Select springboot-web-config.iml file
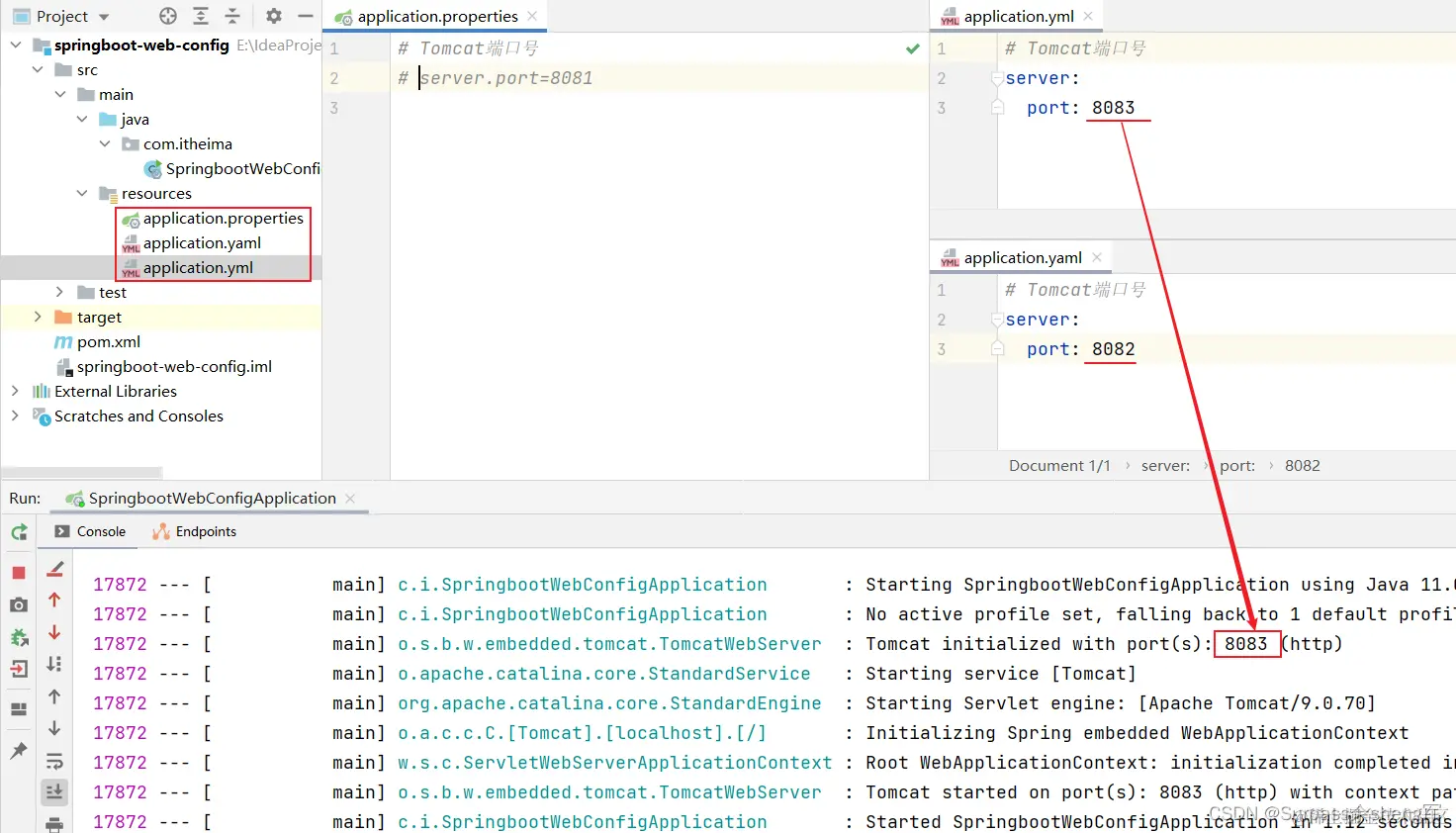Screen dimensions: 1456x833 174,366
